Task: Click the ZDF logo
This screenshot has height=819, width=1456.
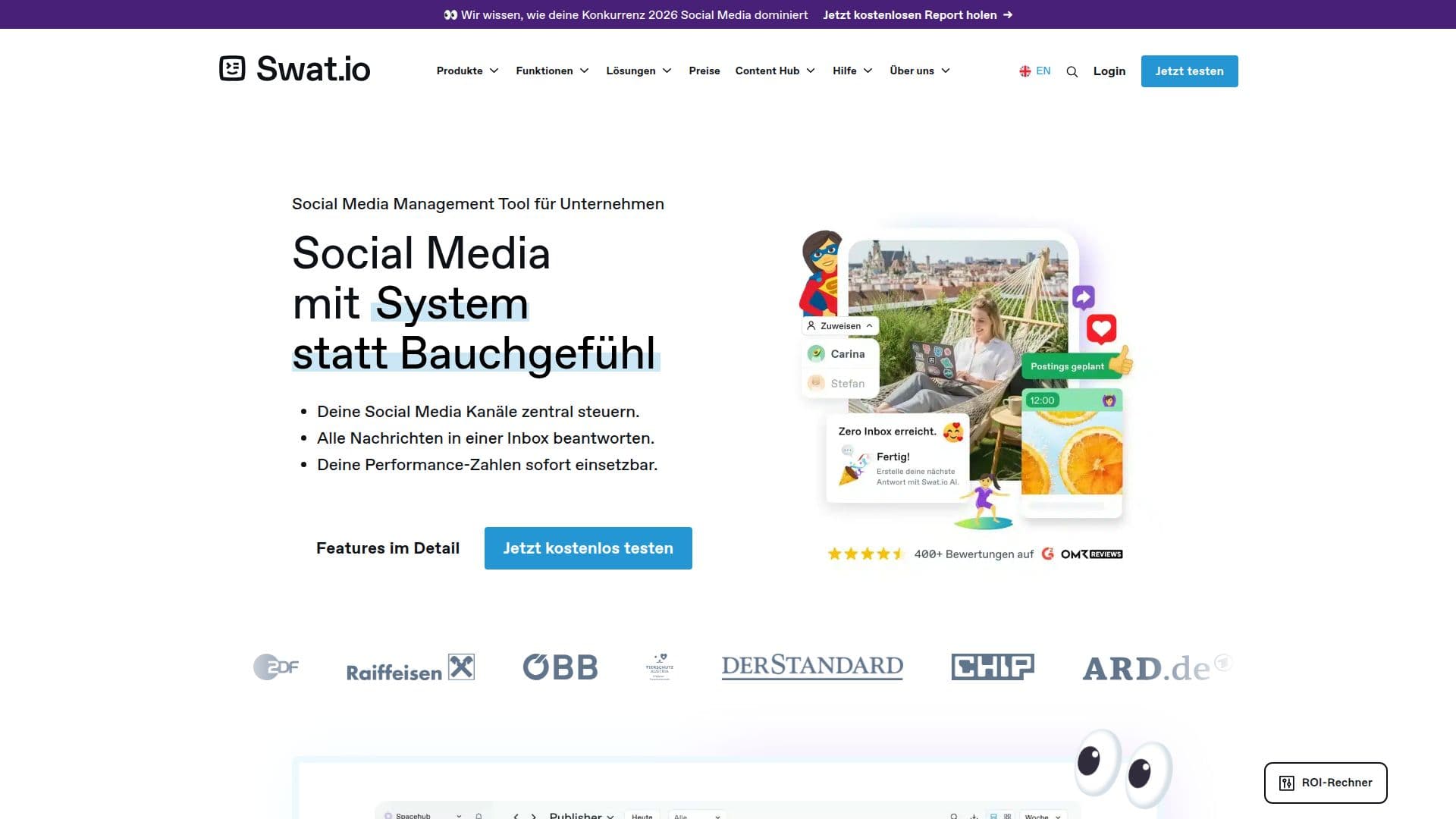Action: click(275, 667)
